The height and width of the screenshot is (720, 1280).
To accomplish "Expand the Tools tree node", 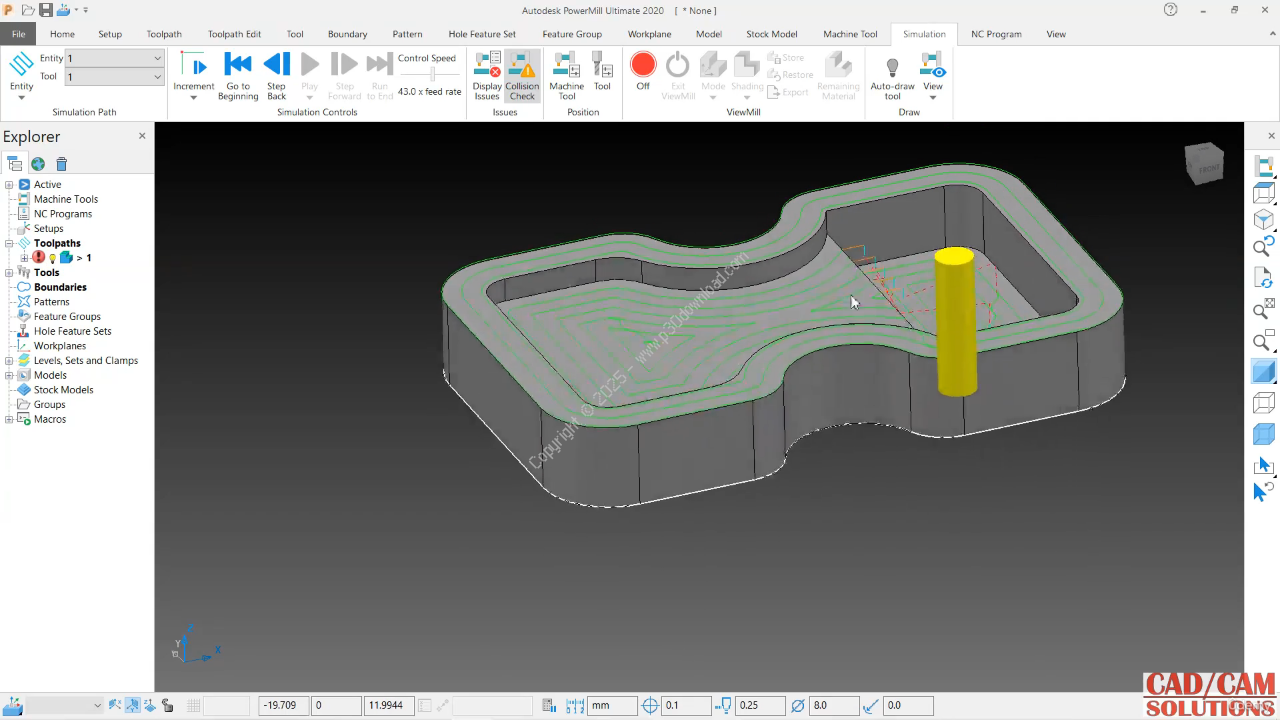I will 9,272.
